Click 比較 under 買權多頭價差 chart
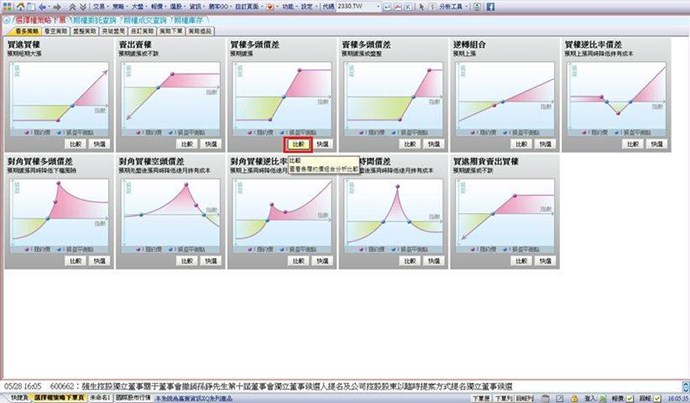Viewport: 690px width, 403px height. 298,144
